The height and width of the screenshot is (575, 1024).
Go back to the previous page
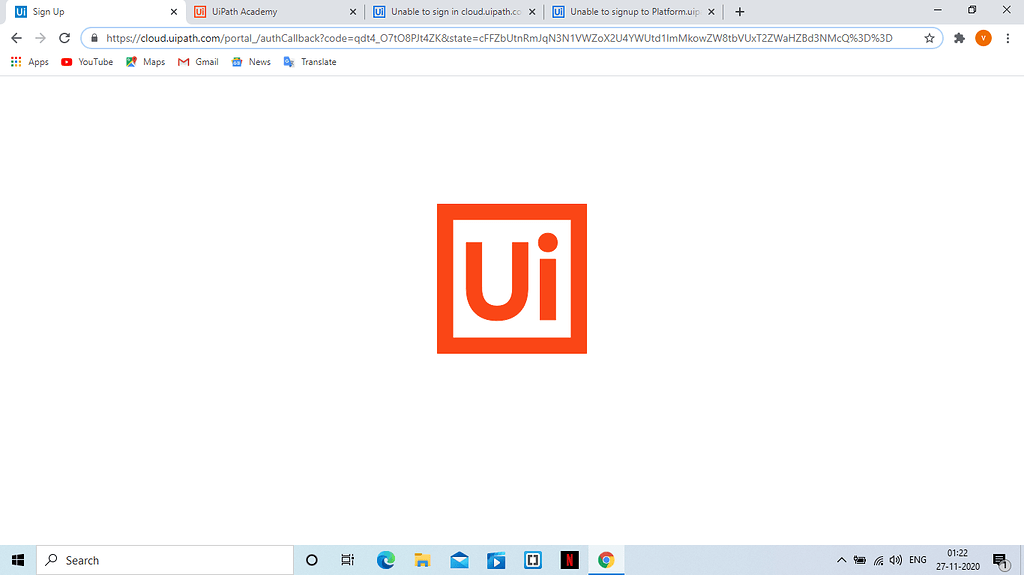click(16, 38)
